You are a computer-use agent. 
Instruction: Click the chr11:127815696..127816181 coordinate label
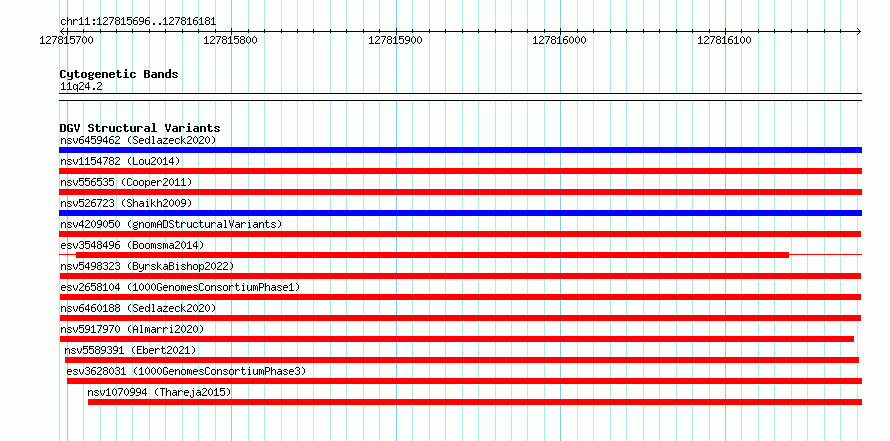(x=138, y=22)
